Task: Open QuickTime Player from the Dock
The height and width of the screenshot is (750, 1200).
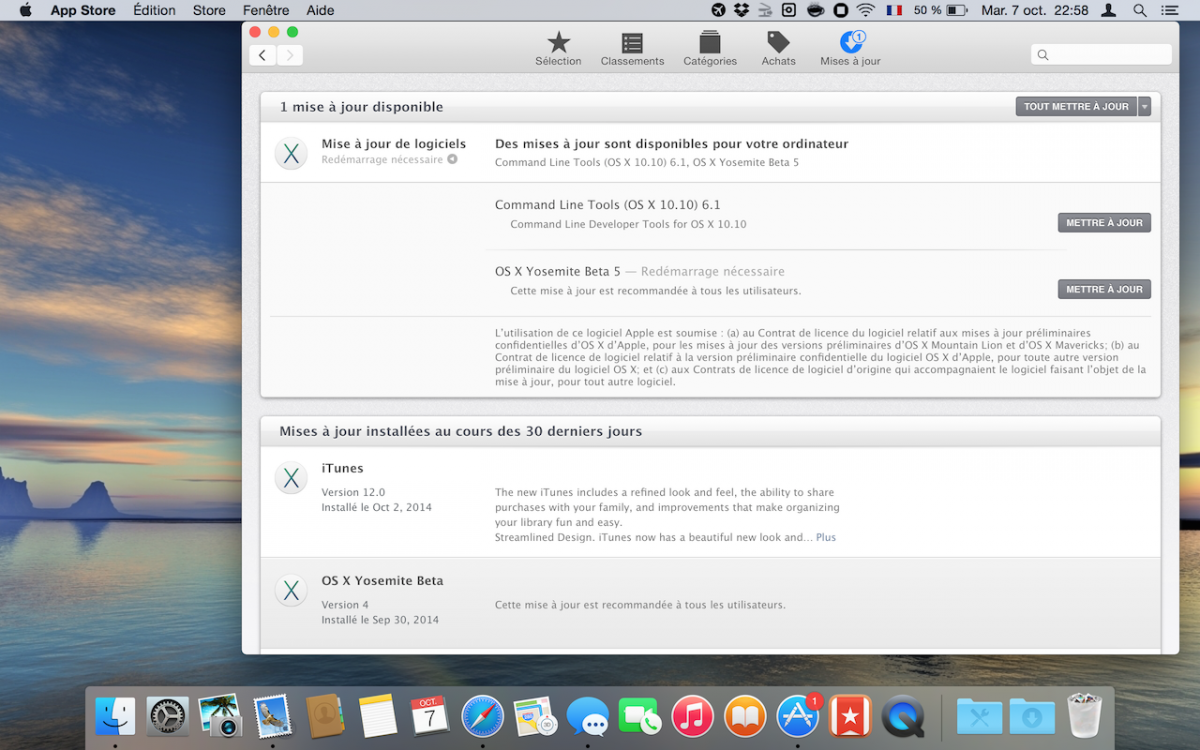Action: (x=903, y=716)
